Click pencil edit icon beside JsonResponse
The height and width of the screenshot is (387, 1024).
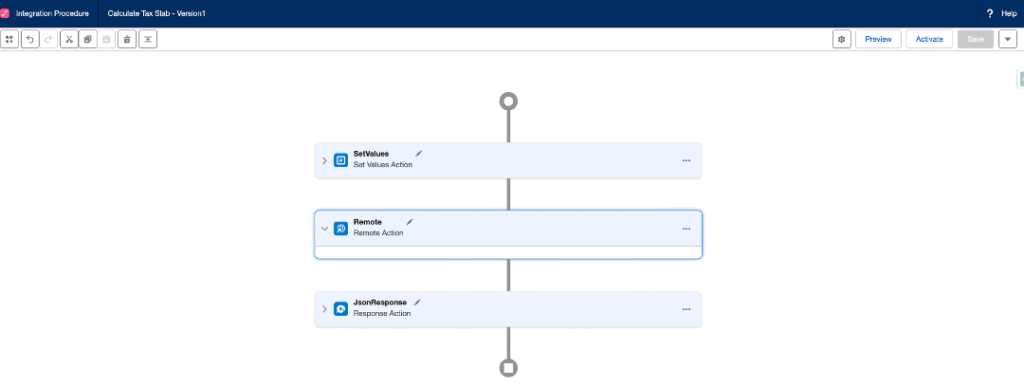tap(417, 302)
